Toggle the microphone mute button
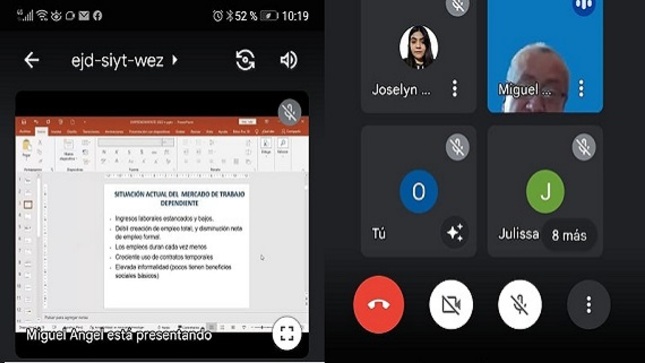The height and width of the screenshot is (363, 645). tap(520, 305)
